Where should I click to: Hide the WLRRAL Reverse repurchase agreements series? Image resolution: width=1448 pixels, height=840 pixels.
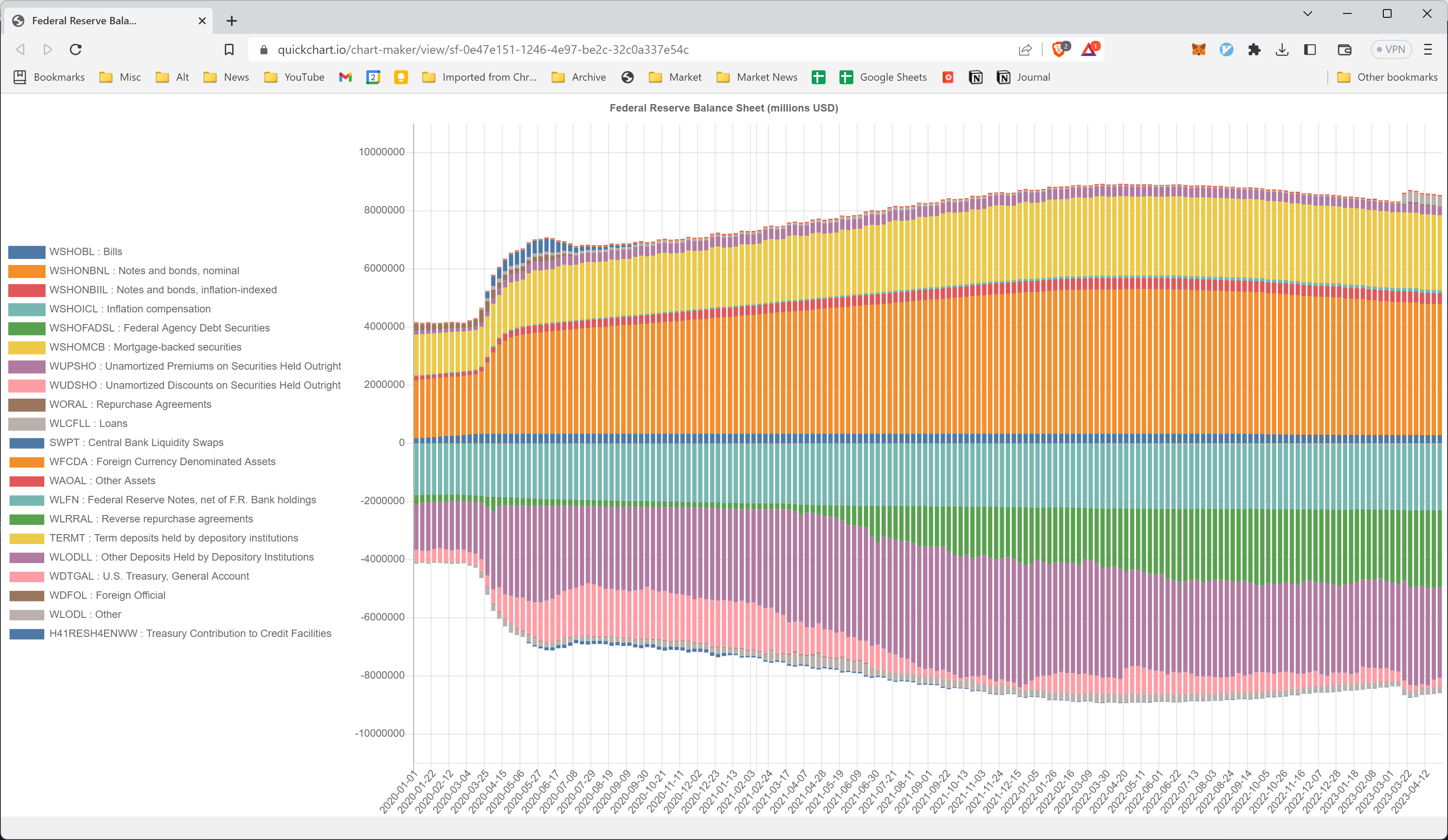click(151, 519)
